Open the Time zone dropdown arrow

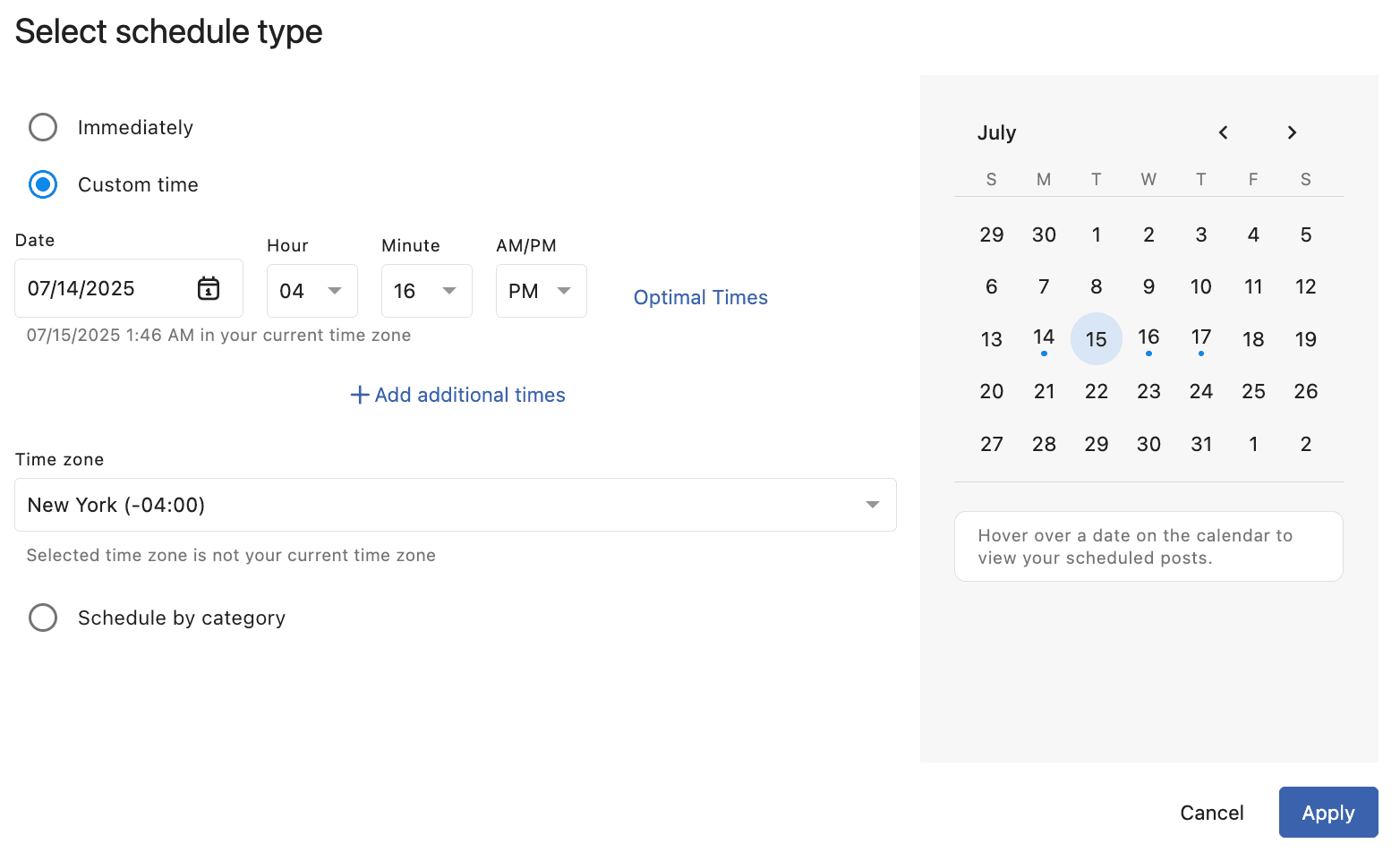tap(872, 505)
